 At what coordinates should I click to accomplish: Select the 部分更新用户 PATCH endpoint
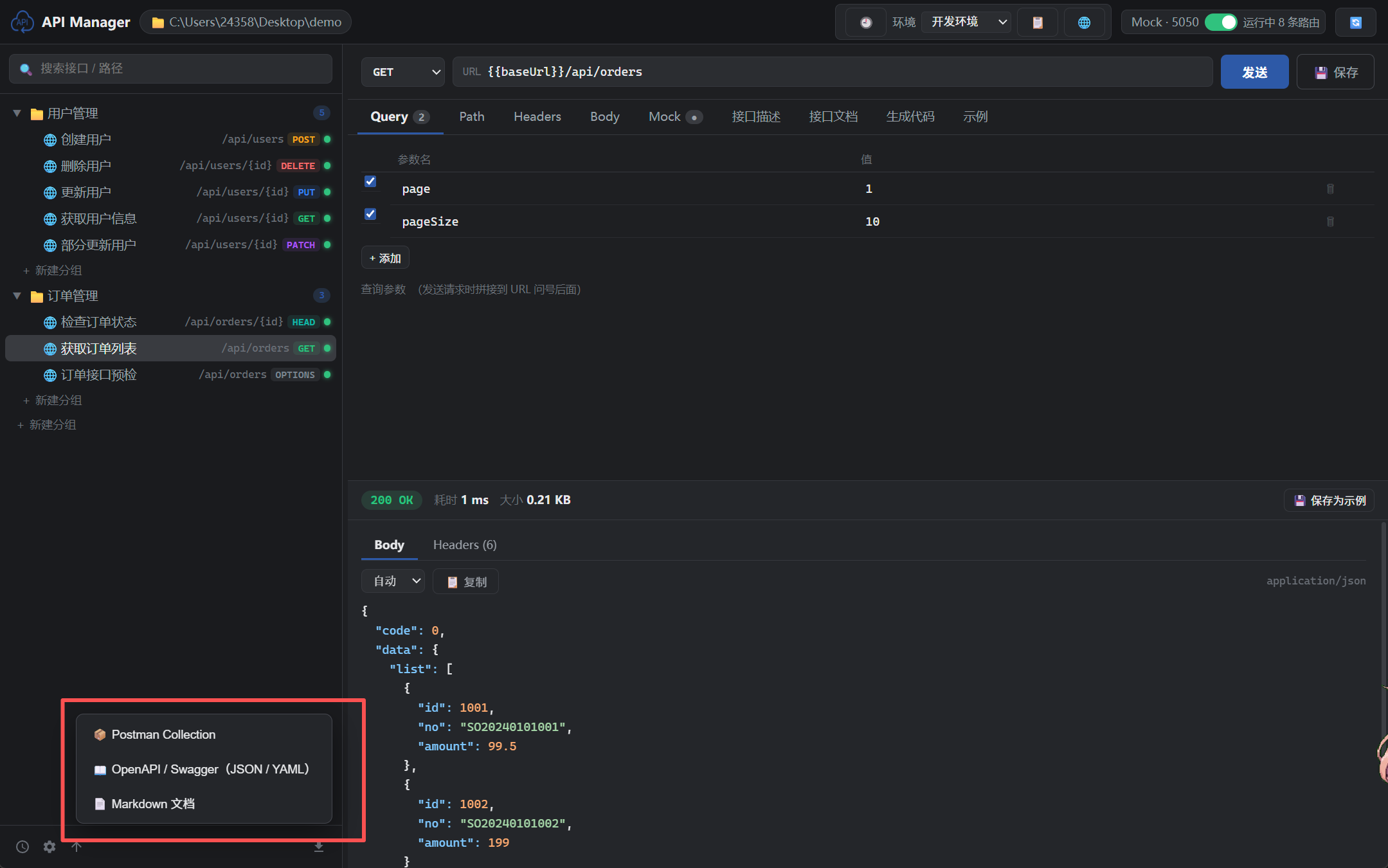pyautogui.click(x=171, y=245)
